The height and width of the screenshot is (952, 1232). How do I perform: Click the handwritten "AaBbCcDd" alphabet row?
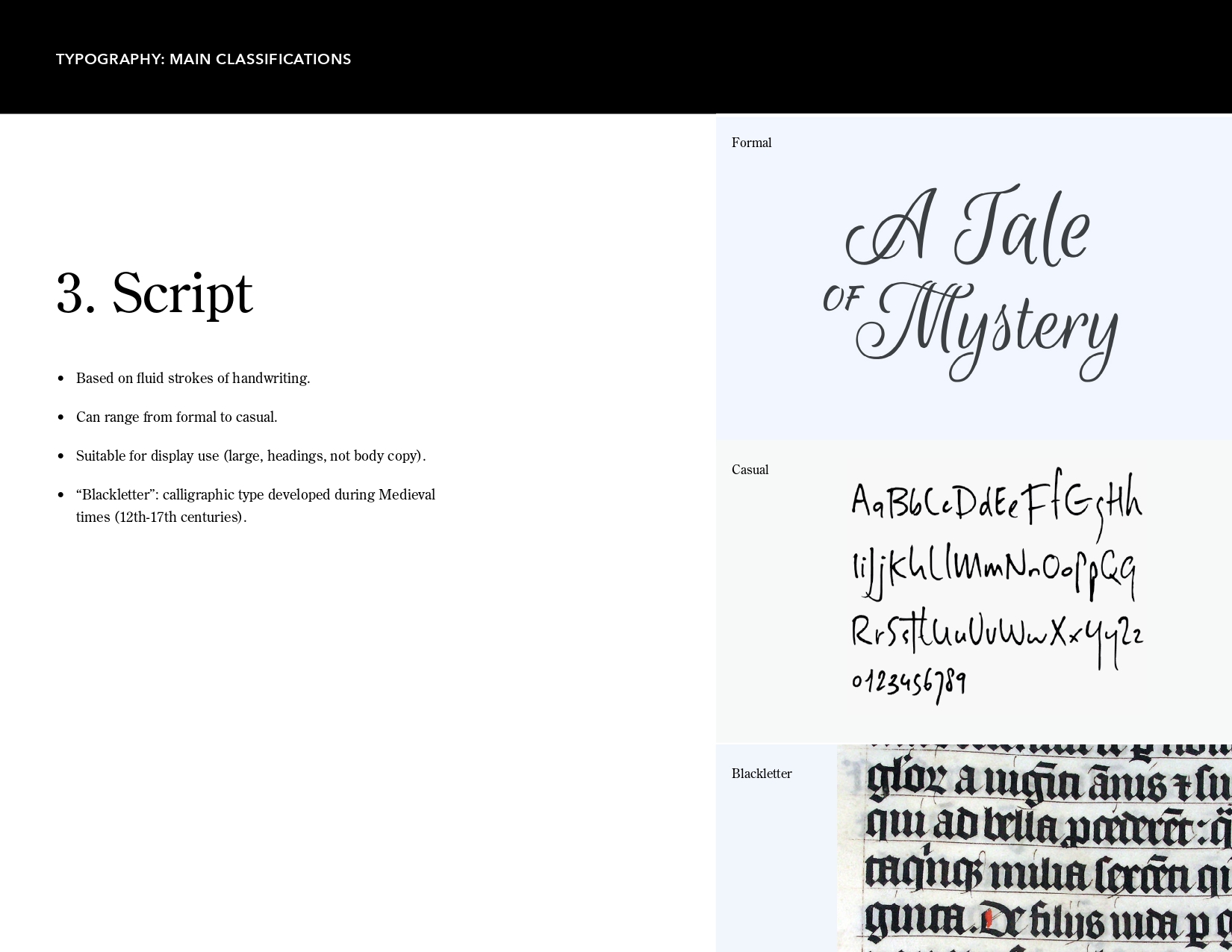(996, 502)
